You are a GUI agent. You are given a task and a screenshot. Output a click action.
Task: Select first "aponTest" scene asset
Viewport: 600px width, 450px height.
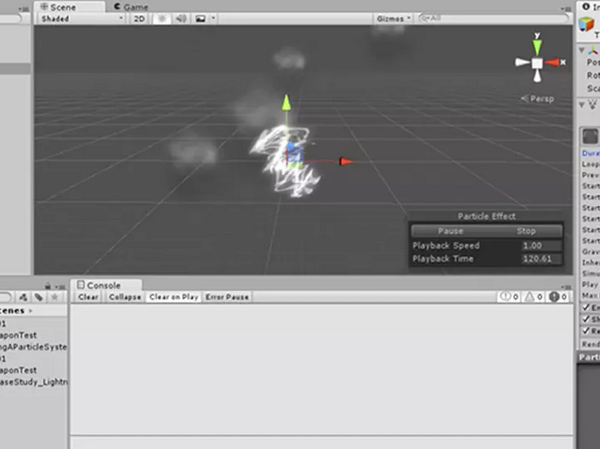pos(18,335)
